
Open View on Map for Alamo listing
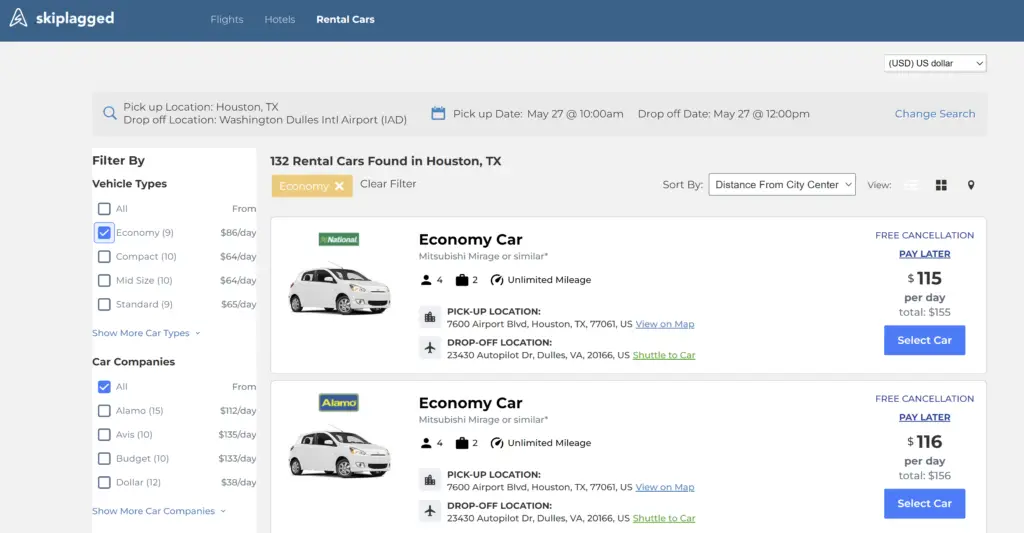click(665, 487)
